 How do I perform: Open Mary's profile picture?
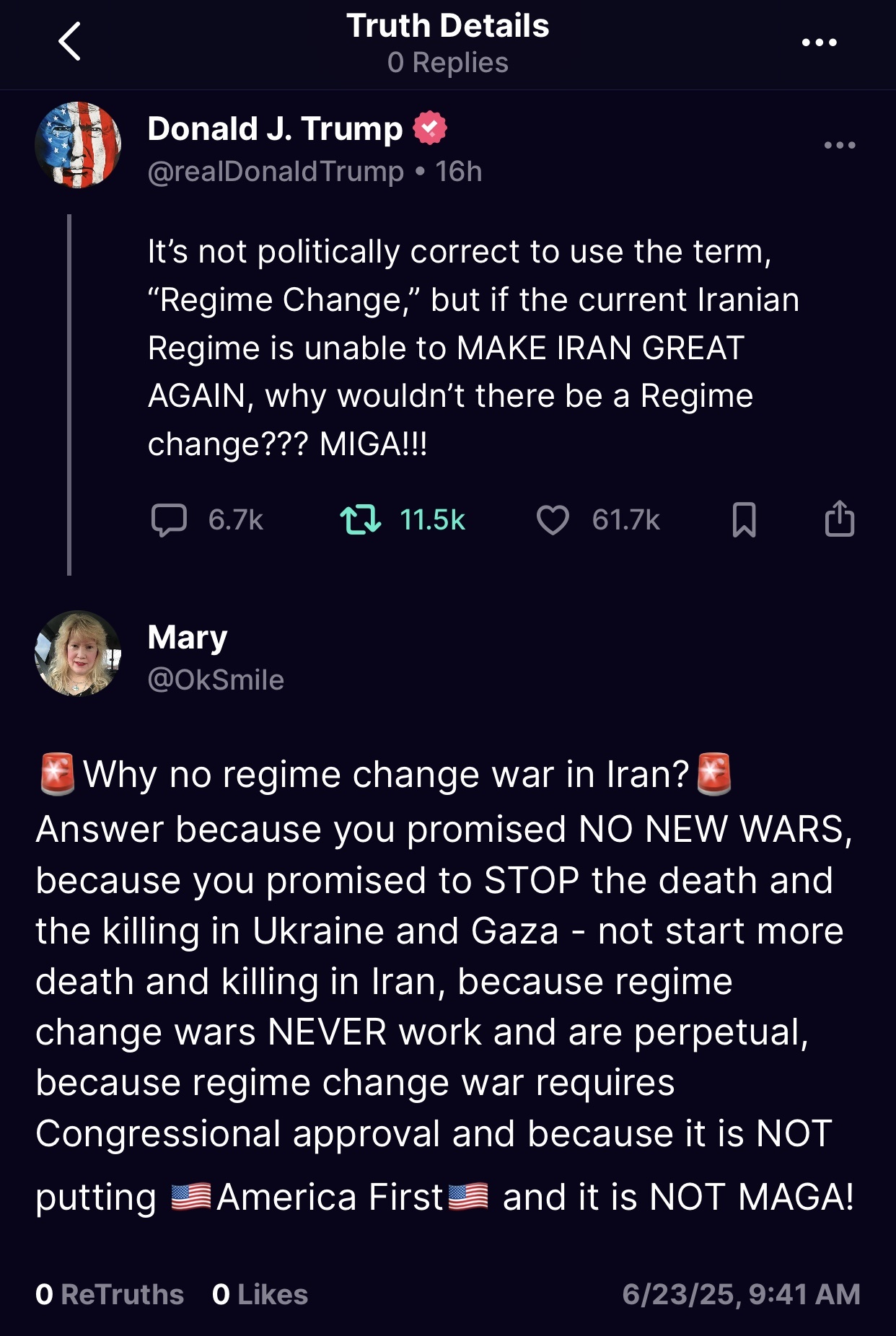click(78, 654)
